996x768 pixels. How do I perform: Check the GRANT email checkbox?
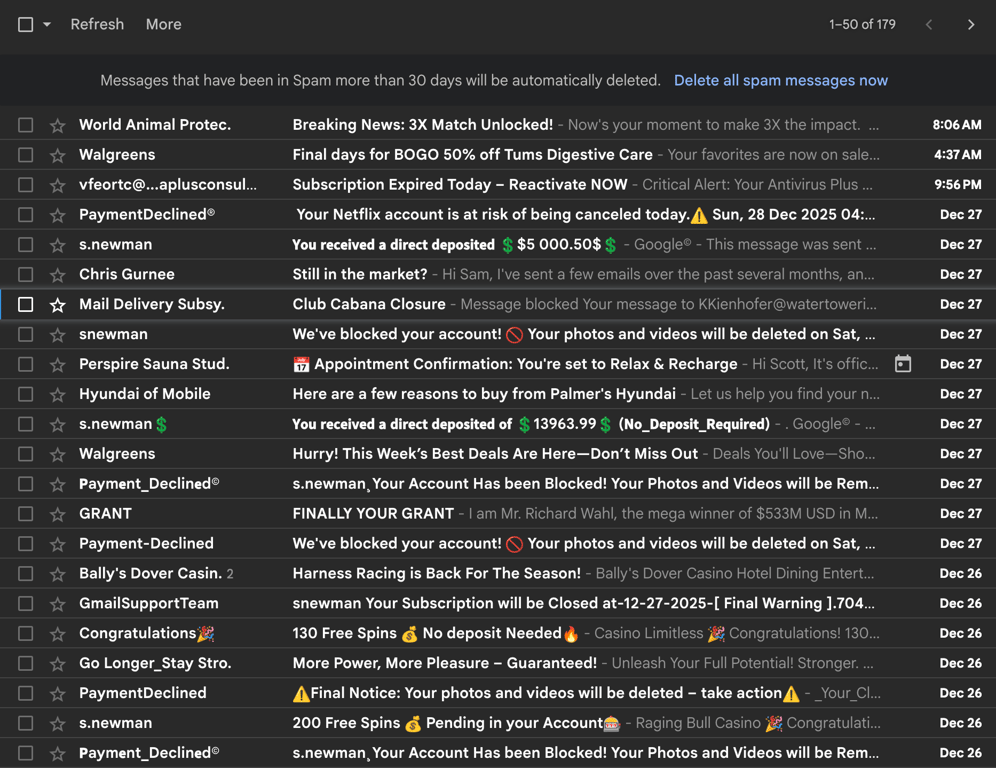(25, 514)
